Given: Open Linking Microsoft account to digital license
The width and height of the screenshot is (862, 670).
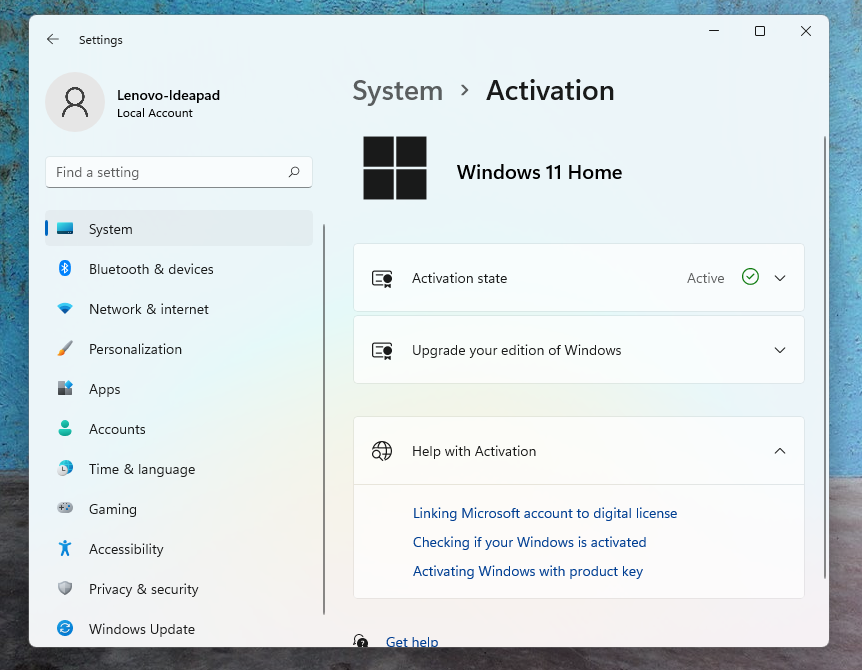Looking at the screenshot, I should coord(545,513).
